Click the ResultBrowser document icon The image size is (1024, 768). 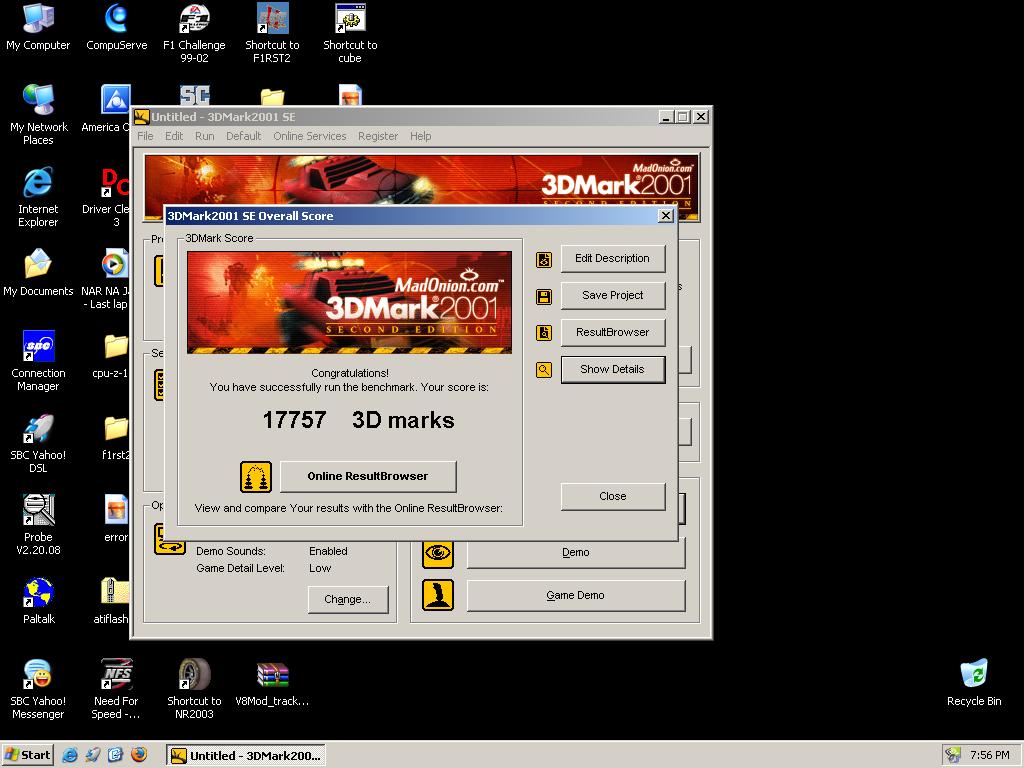[544, 333]
